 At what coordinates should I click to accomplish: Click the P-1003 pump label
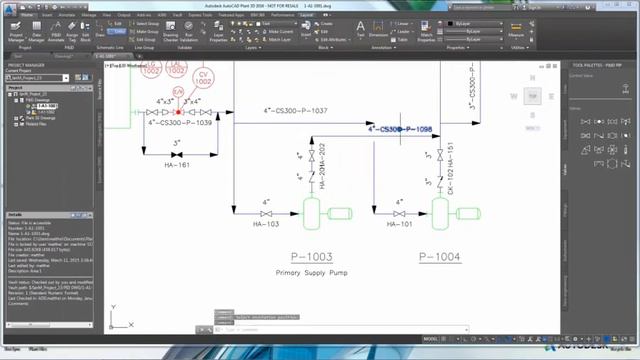coord(311,257)
